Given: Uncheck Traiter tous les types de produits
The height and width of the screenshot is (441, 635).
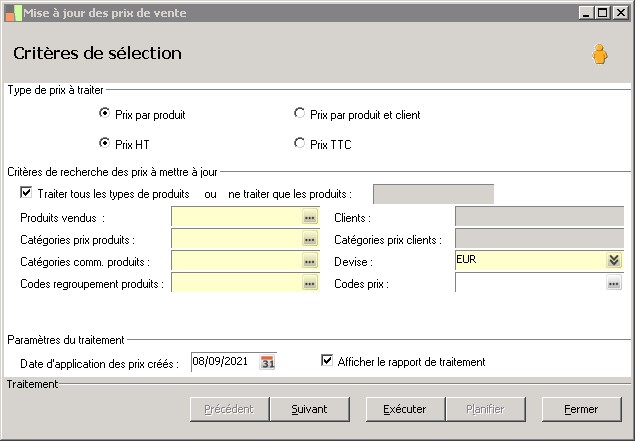Looking at the screenshot, I should point(26,192).
